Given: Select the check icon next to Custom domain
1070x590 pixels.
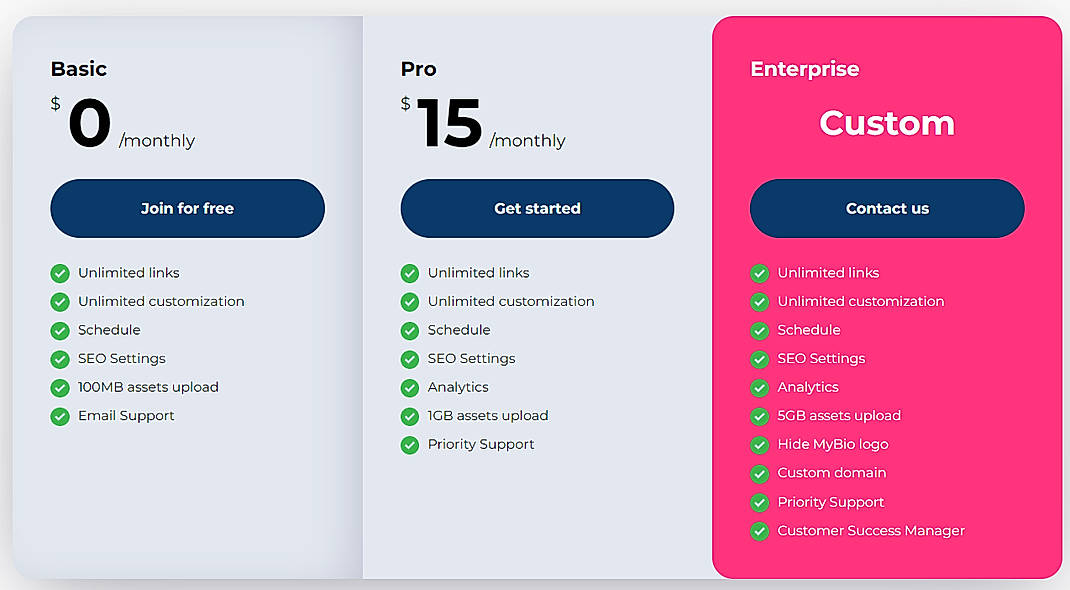Looking at the screenshot, I should point(759,473).
